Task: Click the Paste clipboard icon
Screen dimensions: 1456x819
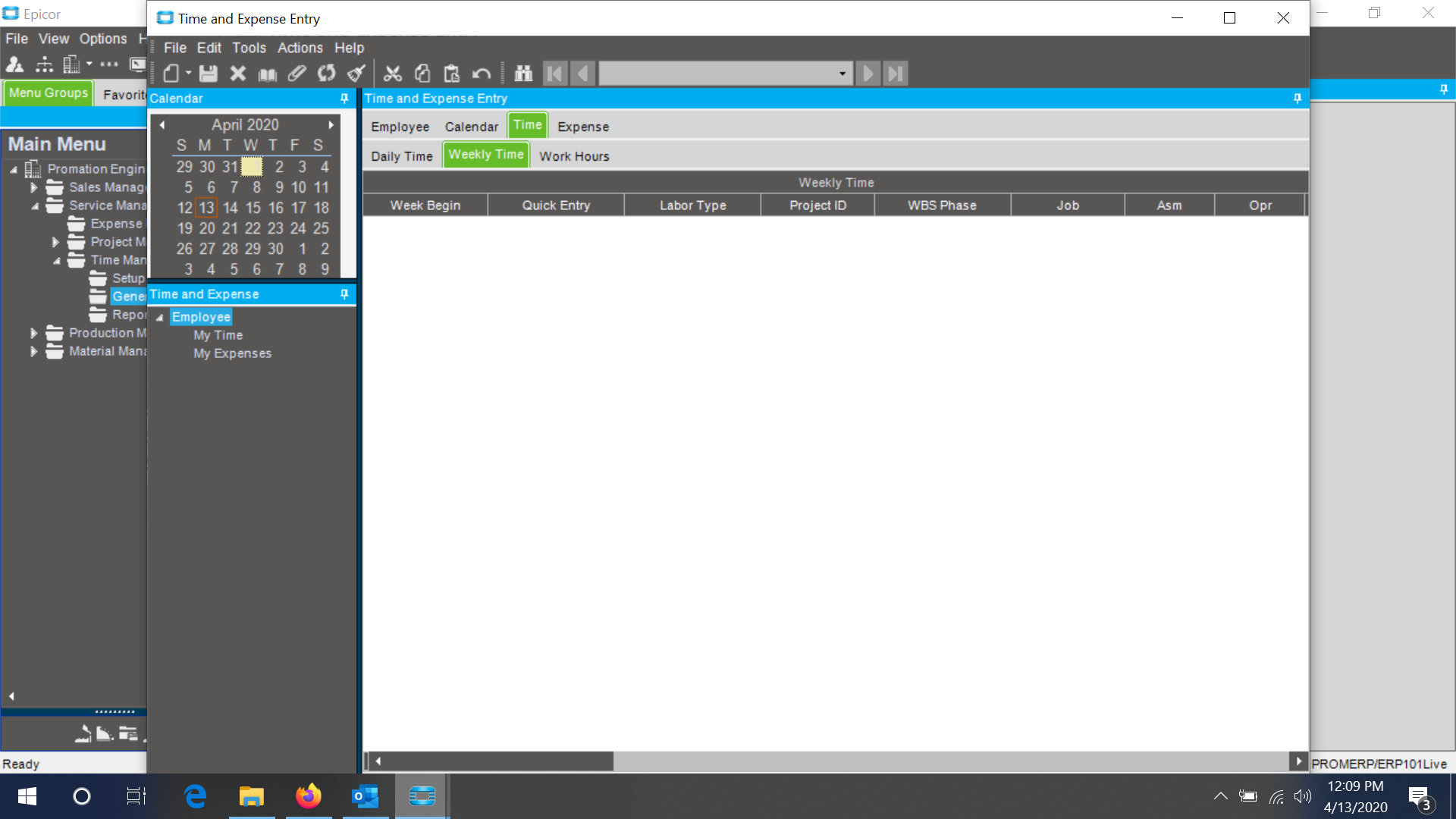Action: [x=452, y=74]
